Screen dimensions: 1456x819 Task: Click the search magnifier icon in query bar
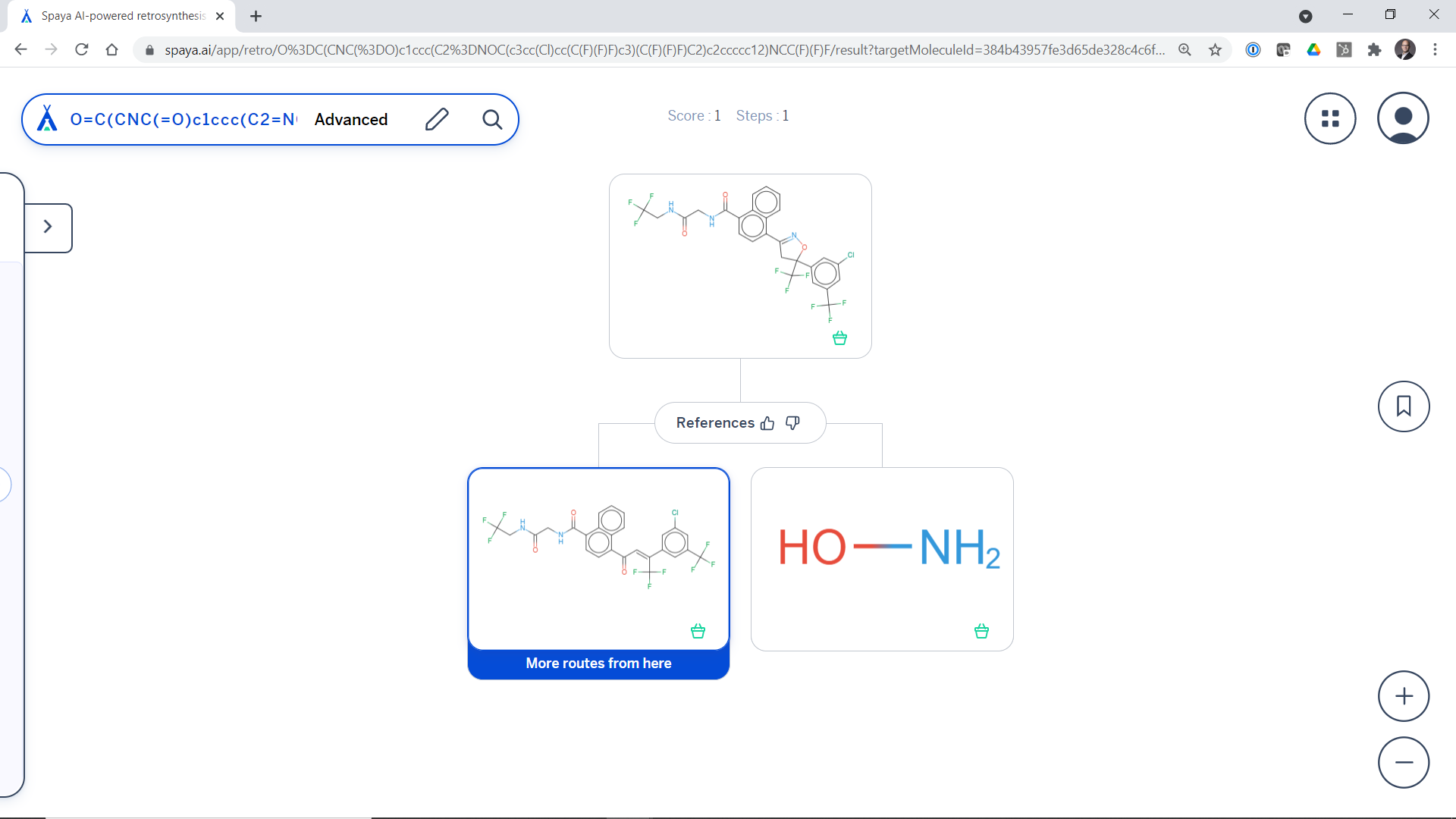point(492,119)
